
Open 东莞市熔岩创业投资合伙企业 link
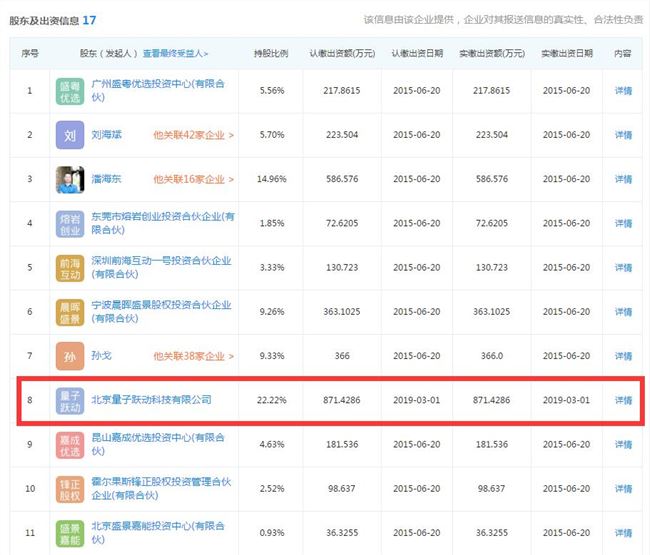tap(163, 223)
